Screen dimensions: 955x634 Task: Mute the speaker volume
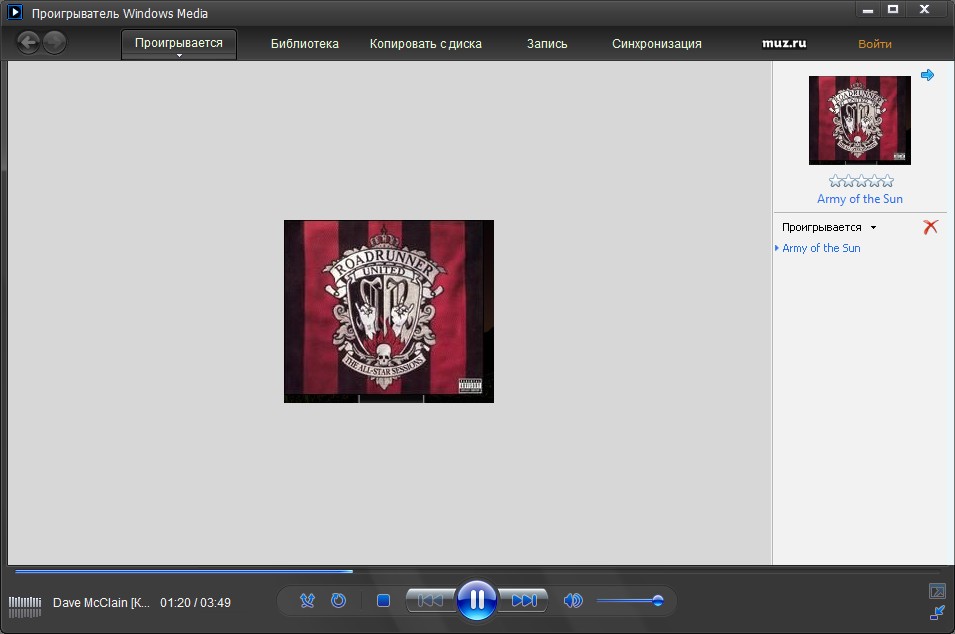(573, 601)
